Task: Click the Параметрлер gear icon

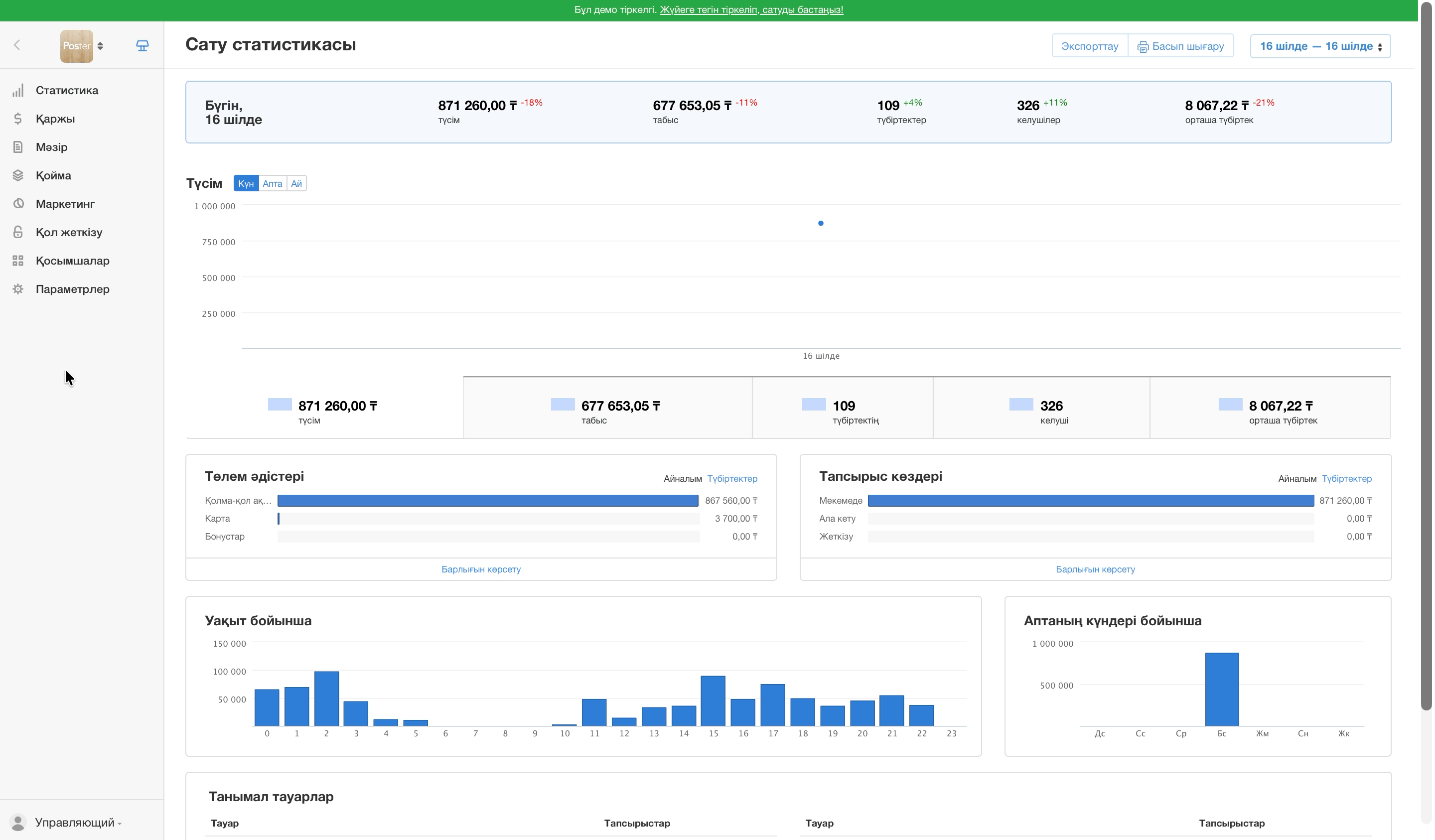Action: click(x=18, y=289)
